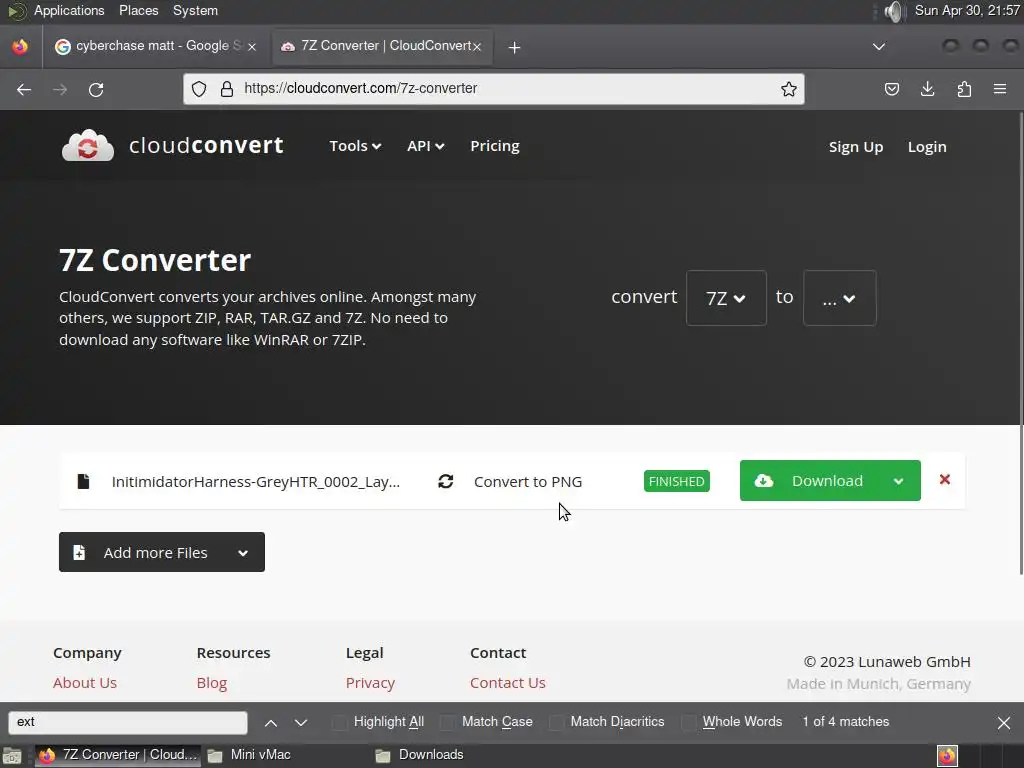Expand the Download button arrow options
Screen dimensions: 1024x768
[x=899, y=481]
